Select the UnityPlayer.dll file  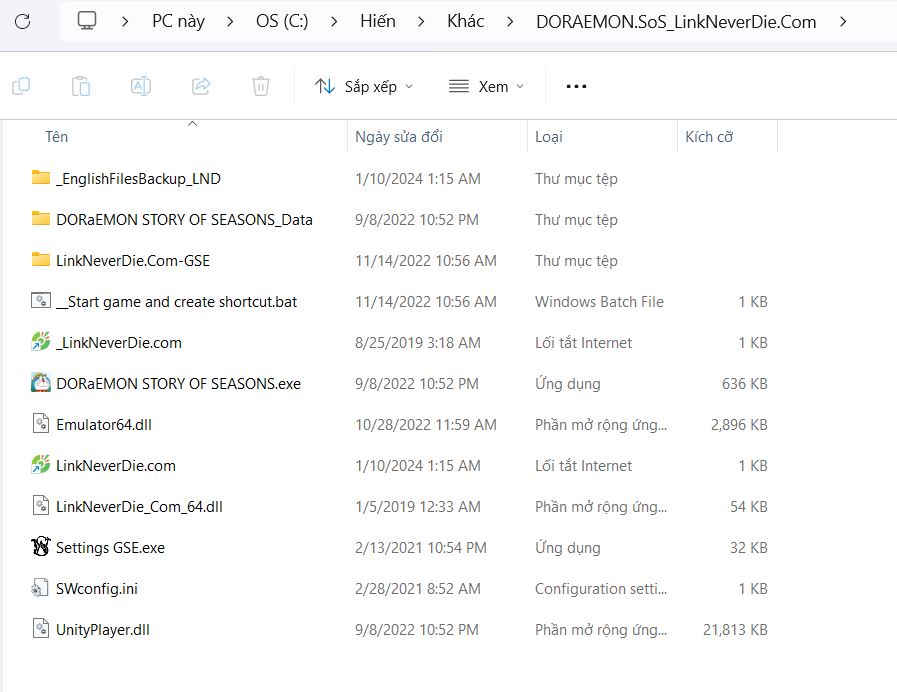pos(102,630)
